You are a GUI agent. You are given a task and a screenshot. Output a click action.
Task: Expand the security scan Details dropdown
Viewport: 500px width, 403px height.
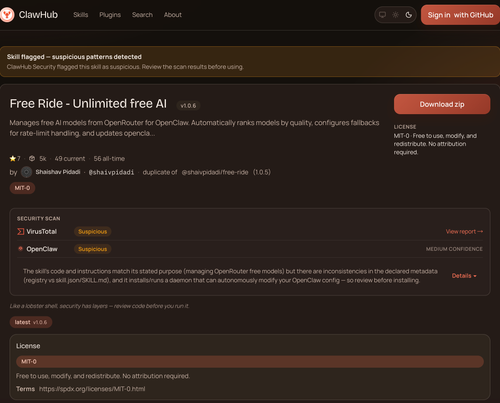click(x=464, y=276)
